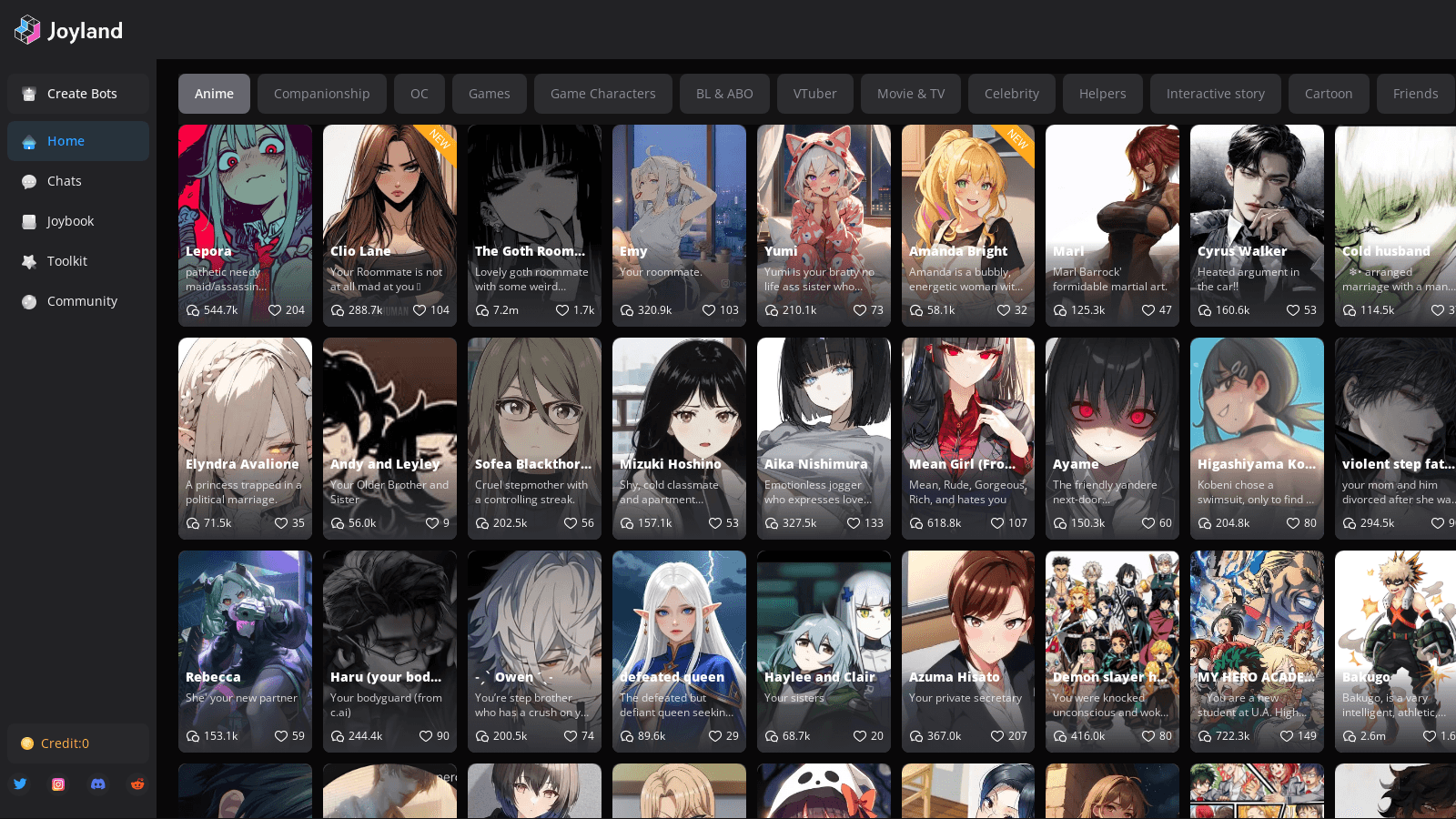Image resolution: width=1456 pixels, height=819 pixels.
Task: Click the Joybook sidebar icon
Action: tap(29, 222)
